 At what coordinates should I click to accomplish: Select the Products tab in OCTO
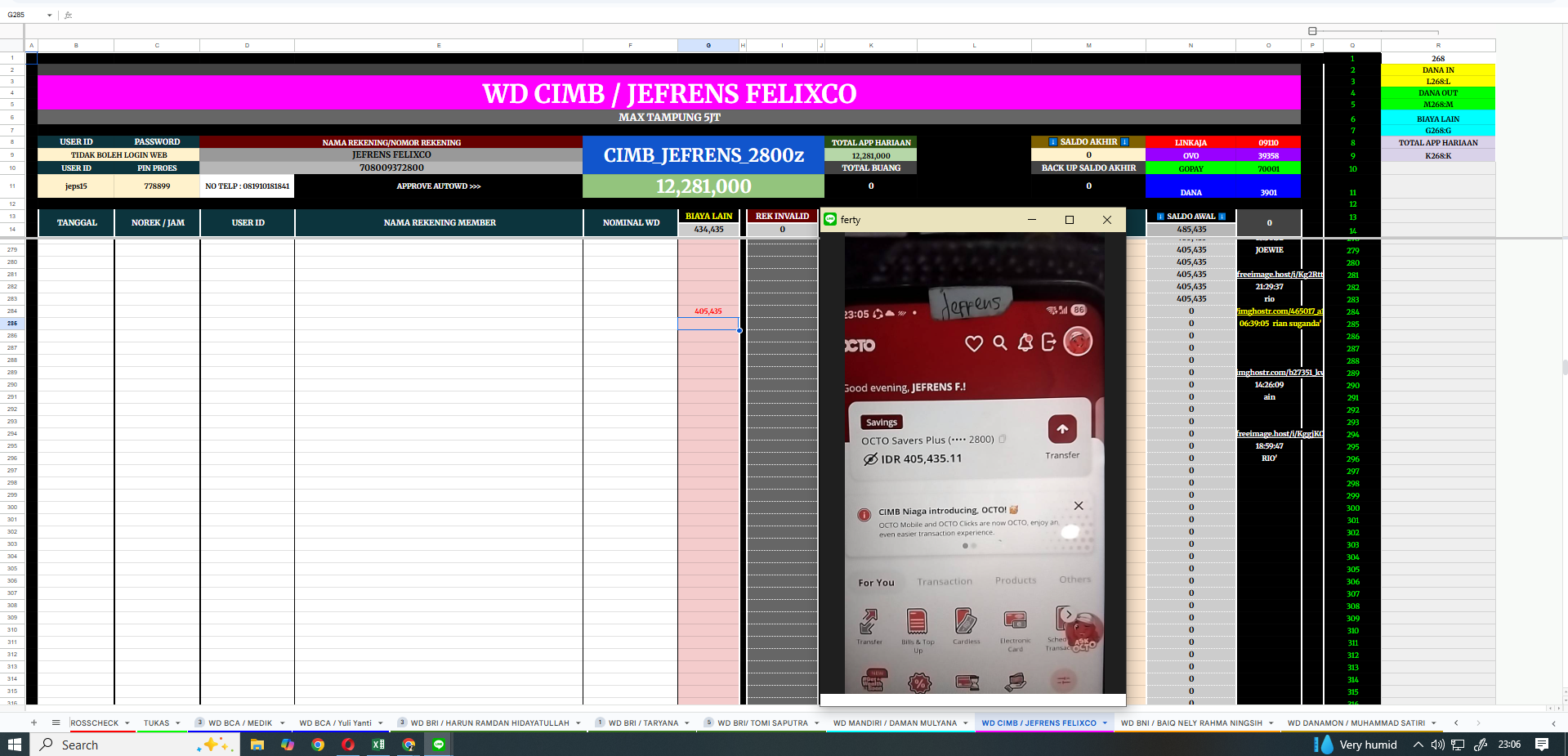pyautogui.click(x=1016, y=580)
